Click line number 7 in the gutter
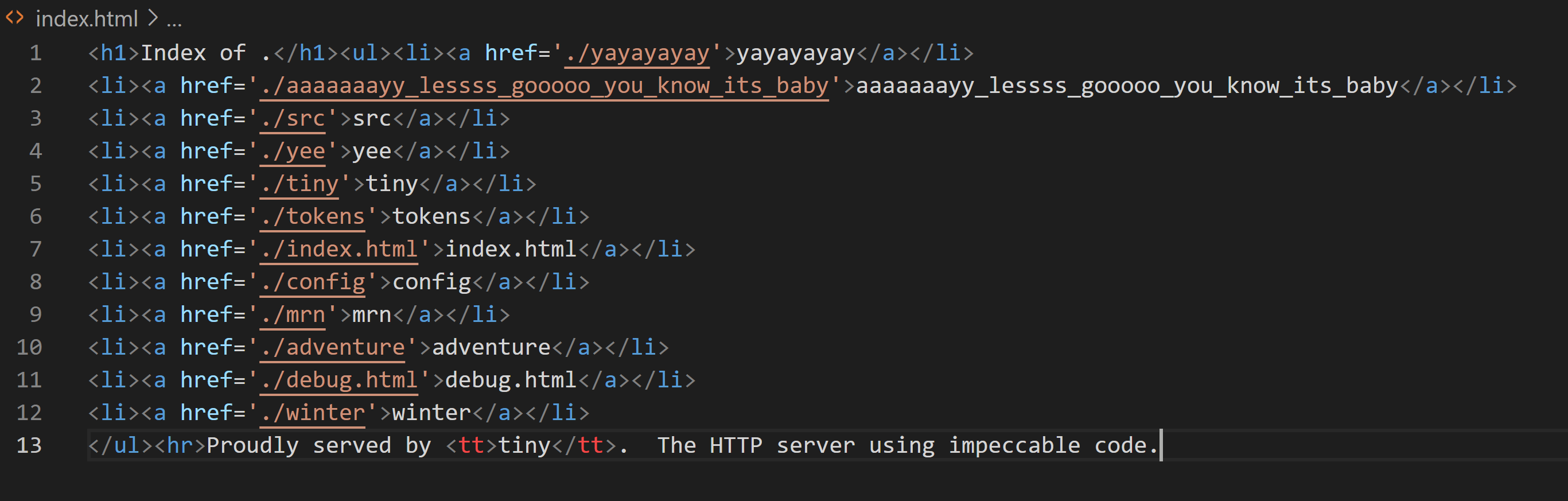 (x=36, y=250)
